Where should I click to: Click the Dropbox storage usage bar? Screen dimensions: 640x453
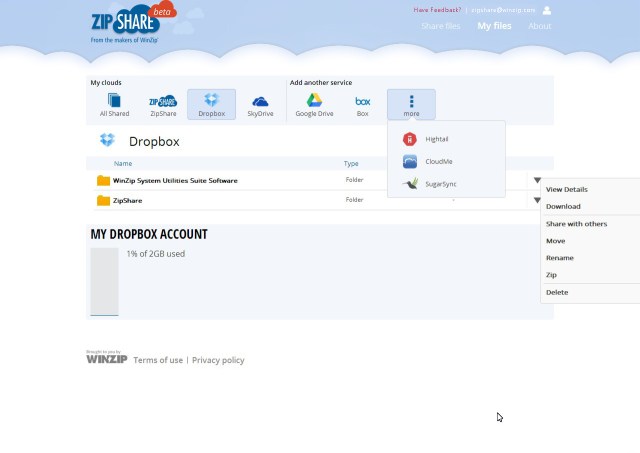(104, 282)
